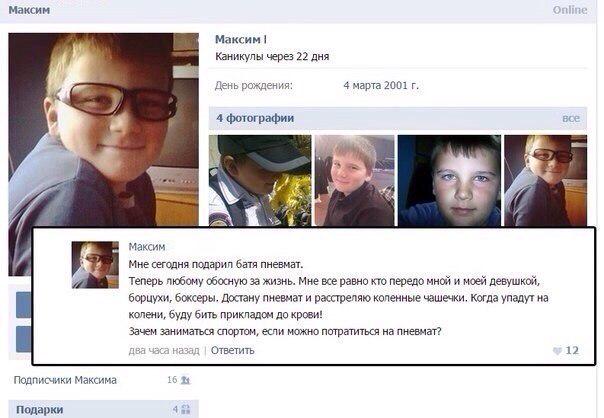This screenshot has height=418, width=604.
Task: Click the "все" link in photos header
Action: 570,118
